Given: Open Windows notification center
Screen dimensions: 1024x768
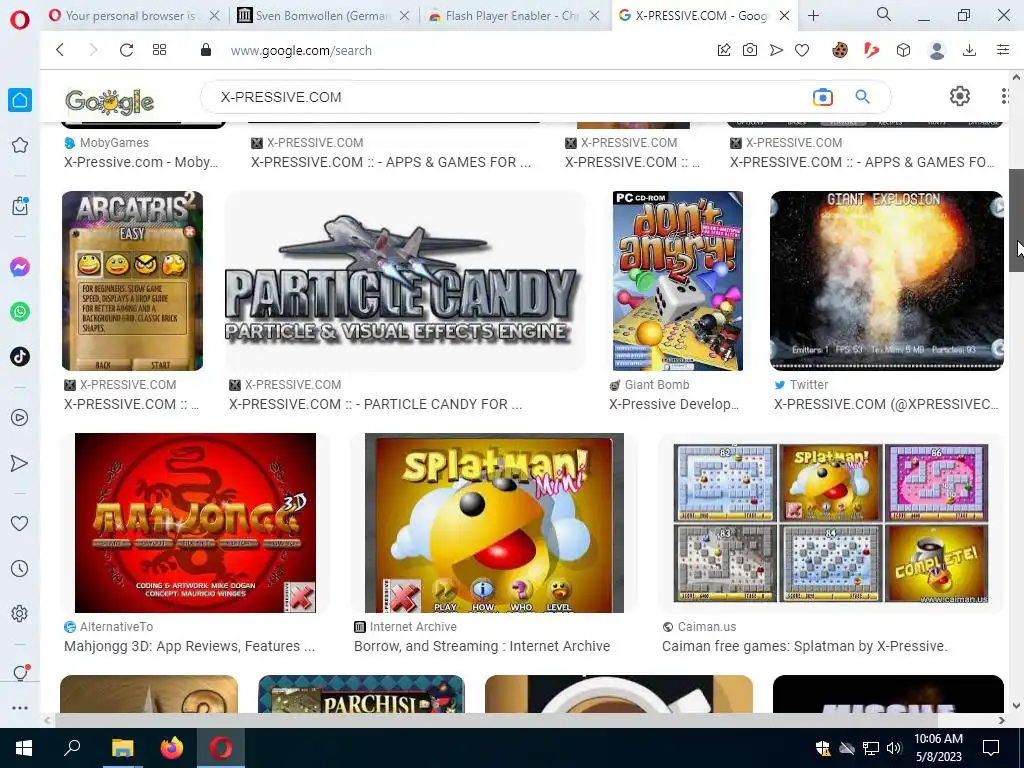Looking at the screenshot, I should click(x=991, y=748).
